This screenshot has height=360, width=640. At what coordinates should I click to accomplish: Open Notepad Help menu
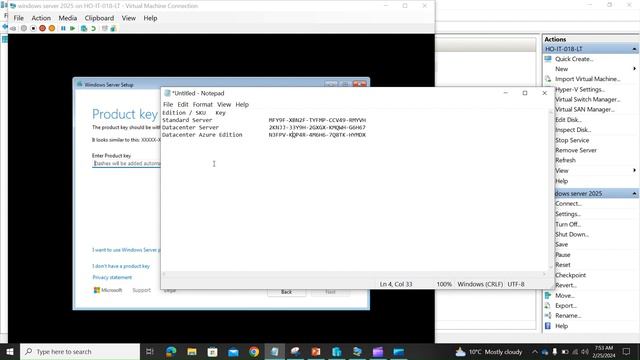point(242,104)
